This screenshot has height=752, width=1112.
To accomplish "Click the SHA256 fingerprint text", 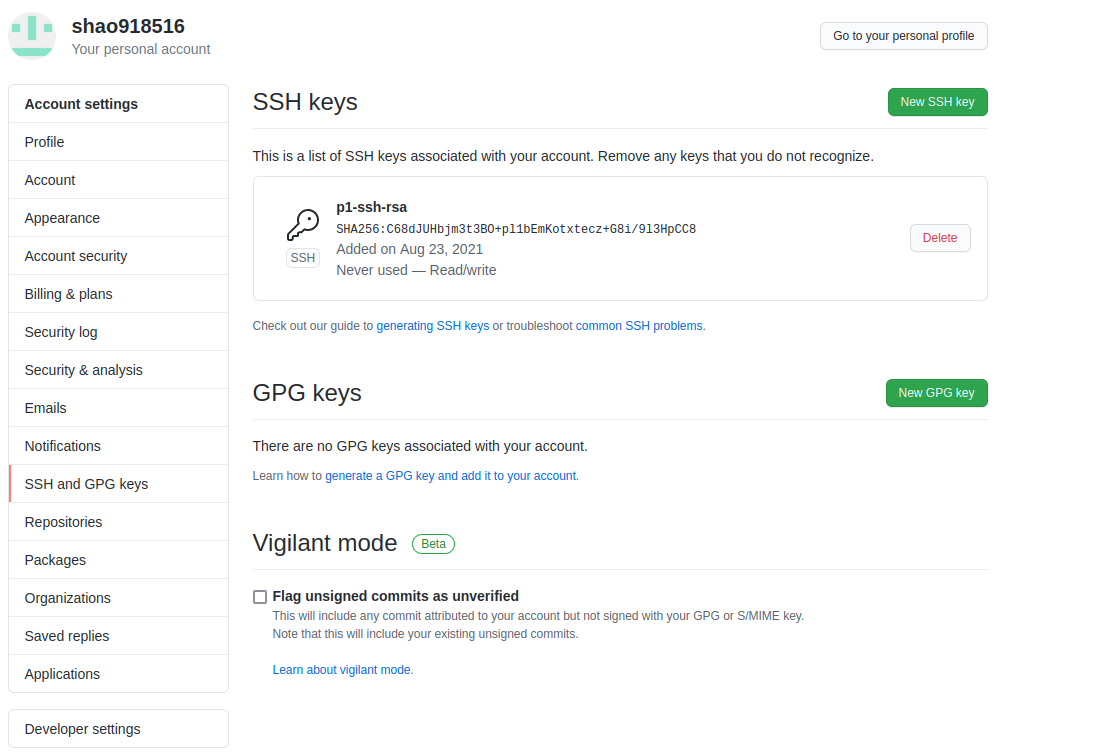I will (516, 229).
